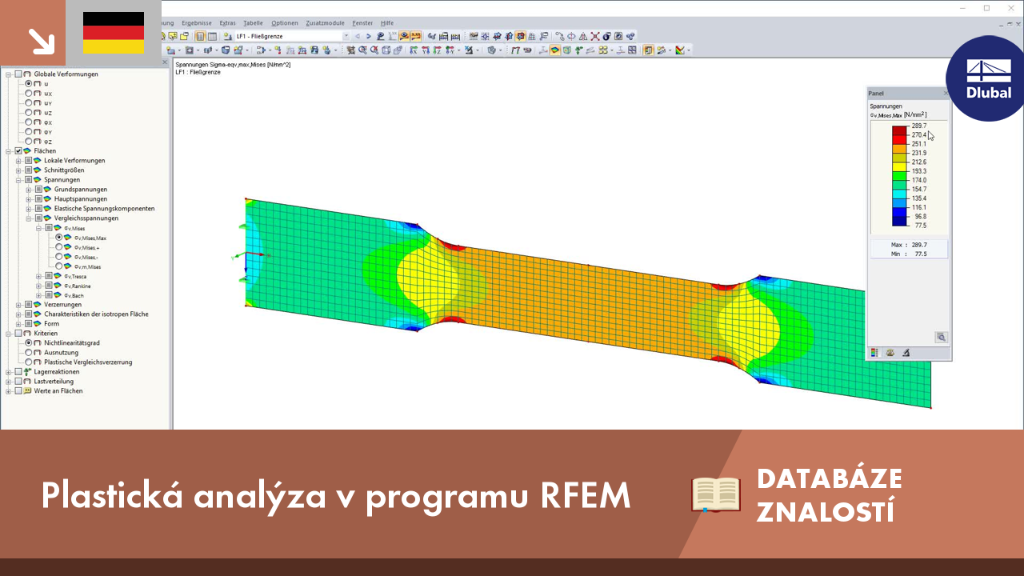Click the highlighted isosurfaces display toolbar icon

click(554, 50)
